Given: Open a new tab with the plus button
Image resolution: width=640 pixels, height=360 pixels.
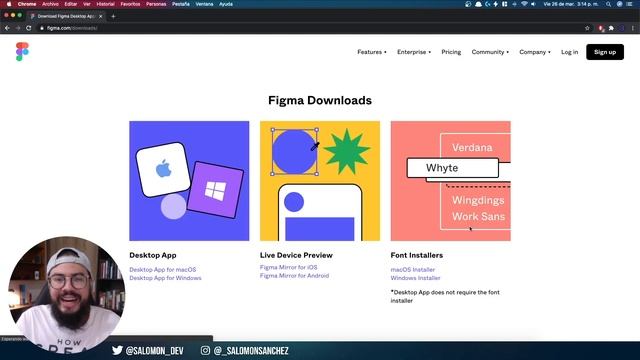Looking at the screenshot, I should pyautogui.click(x=113, y=16).
